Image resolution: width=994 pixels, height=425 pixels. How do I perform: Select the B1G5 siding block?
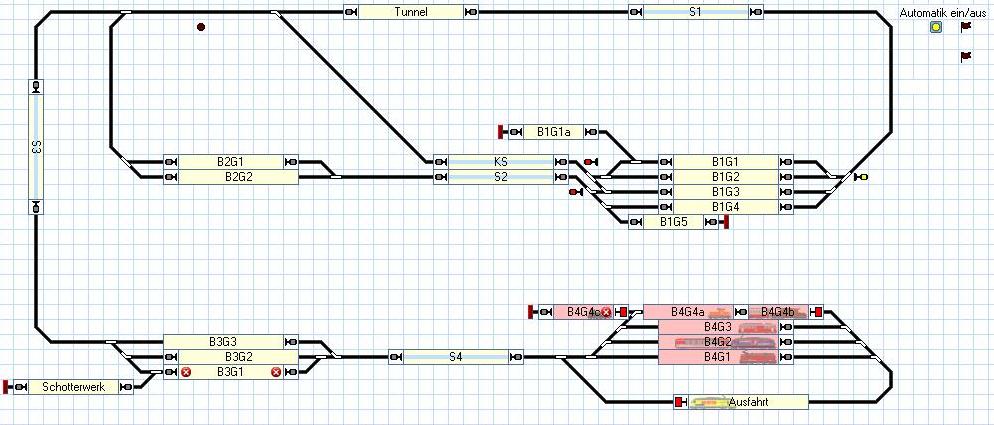pos(667,222)
